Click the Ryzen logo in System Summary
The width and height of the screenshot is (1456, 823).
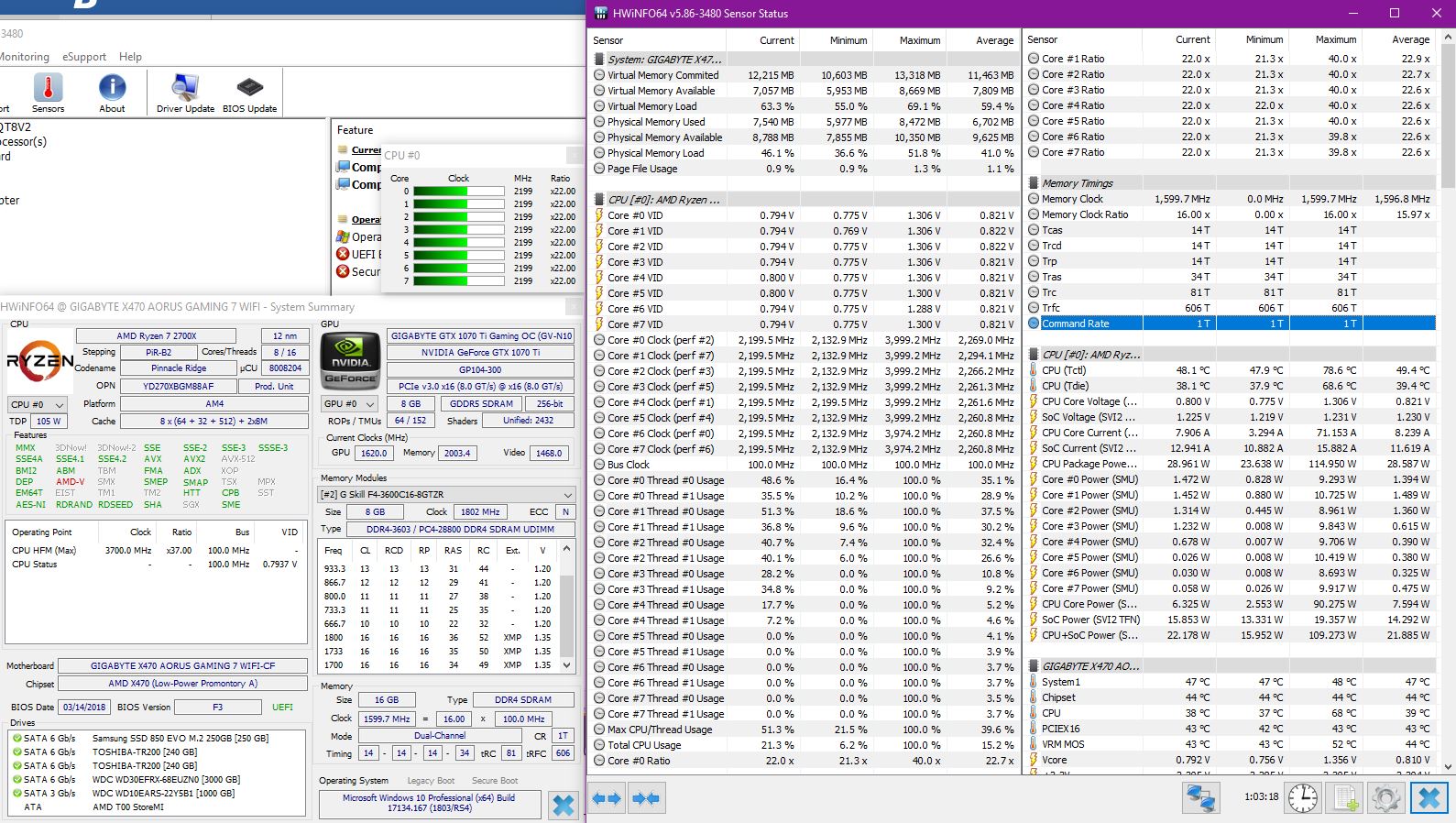point(39,362)
